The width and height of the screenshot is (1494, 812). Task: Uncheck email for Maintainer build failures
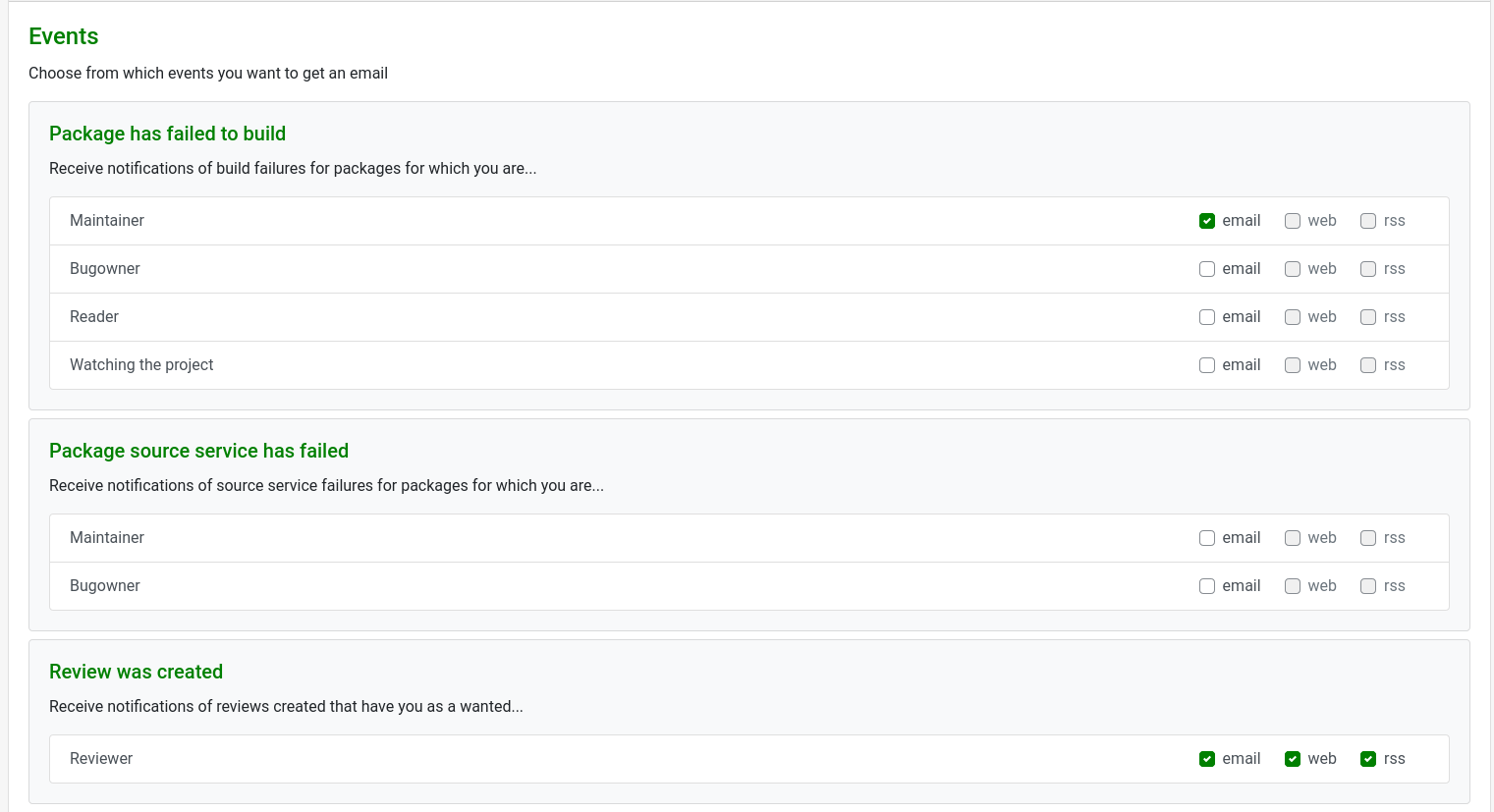pyautogui.click(x=1206, y=220)
